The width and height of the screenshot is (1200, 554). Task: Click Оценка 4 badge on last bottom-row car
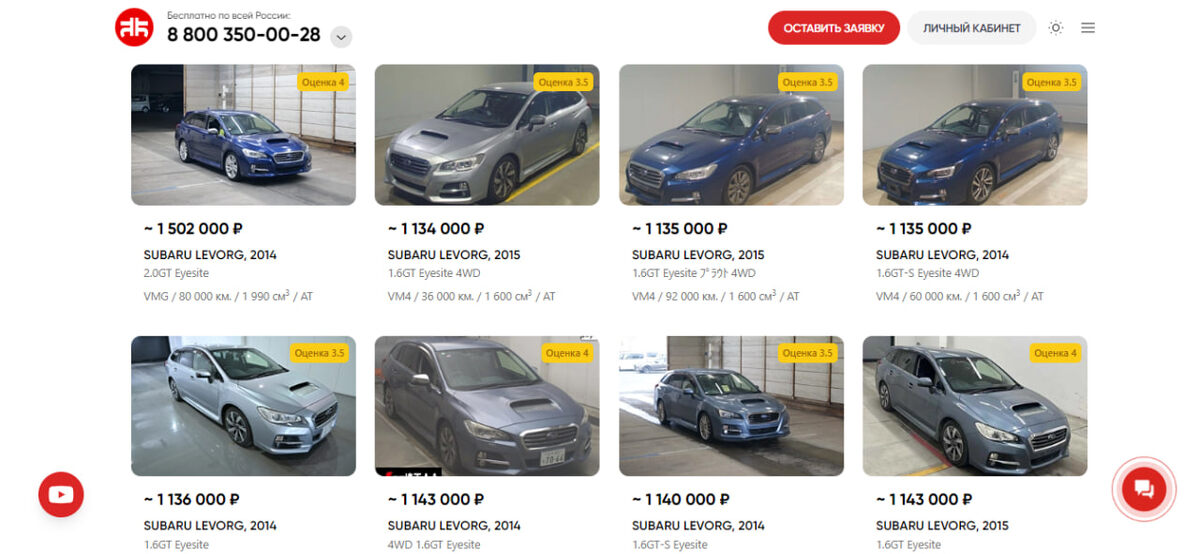coord(1054,353)
